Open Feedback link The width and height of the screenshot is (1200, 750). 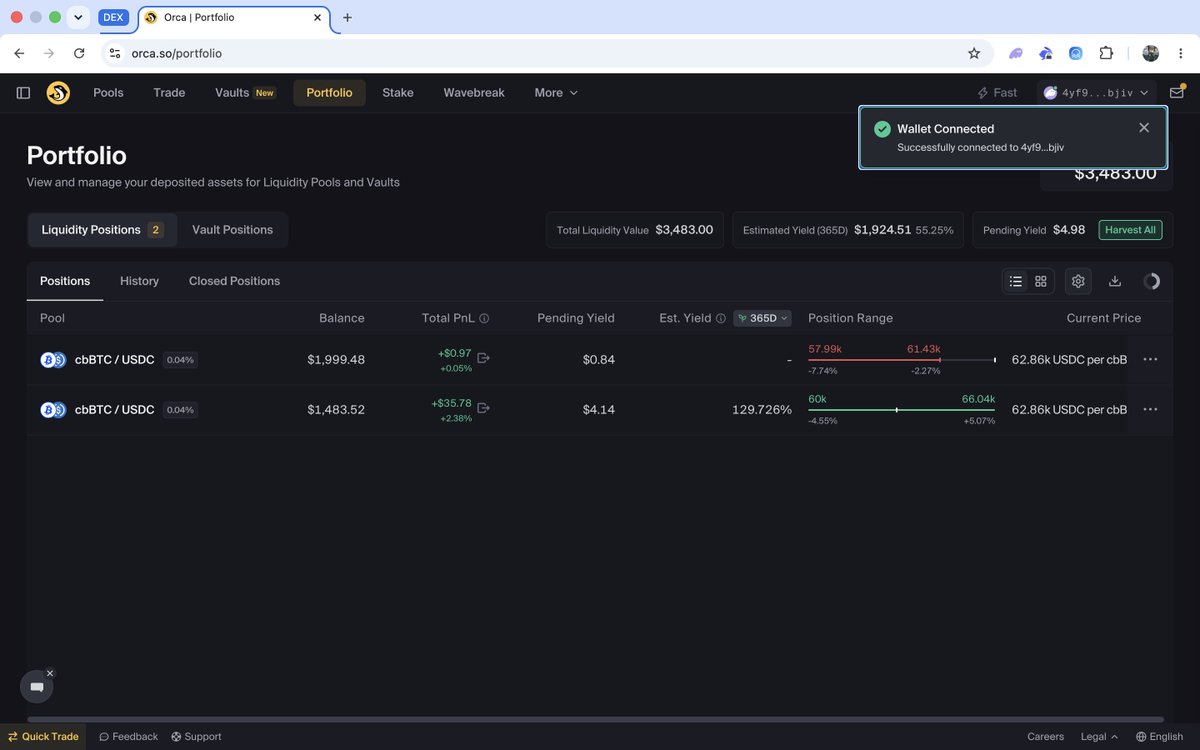(128, 737)
